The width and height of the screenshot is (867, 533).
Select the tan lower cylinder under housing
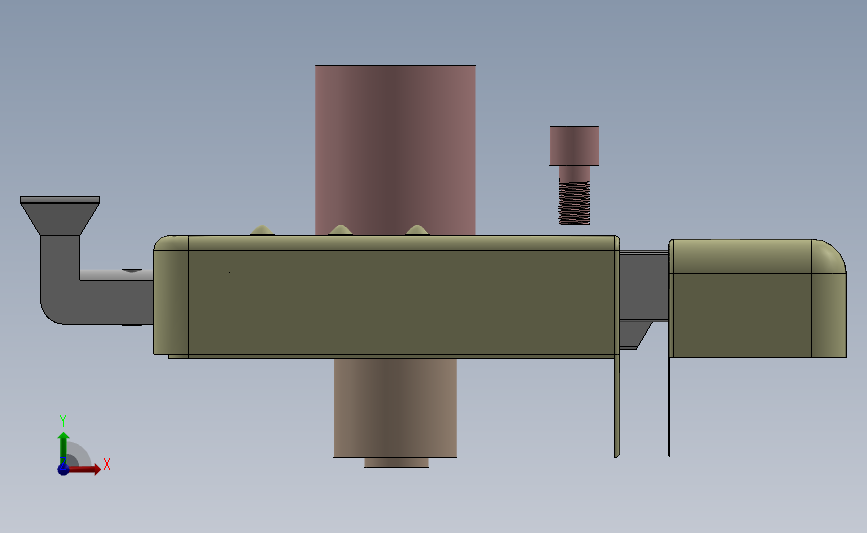pyautogui.click(x=395, y=408)
